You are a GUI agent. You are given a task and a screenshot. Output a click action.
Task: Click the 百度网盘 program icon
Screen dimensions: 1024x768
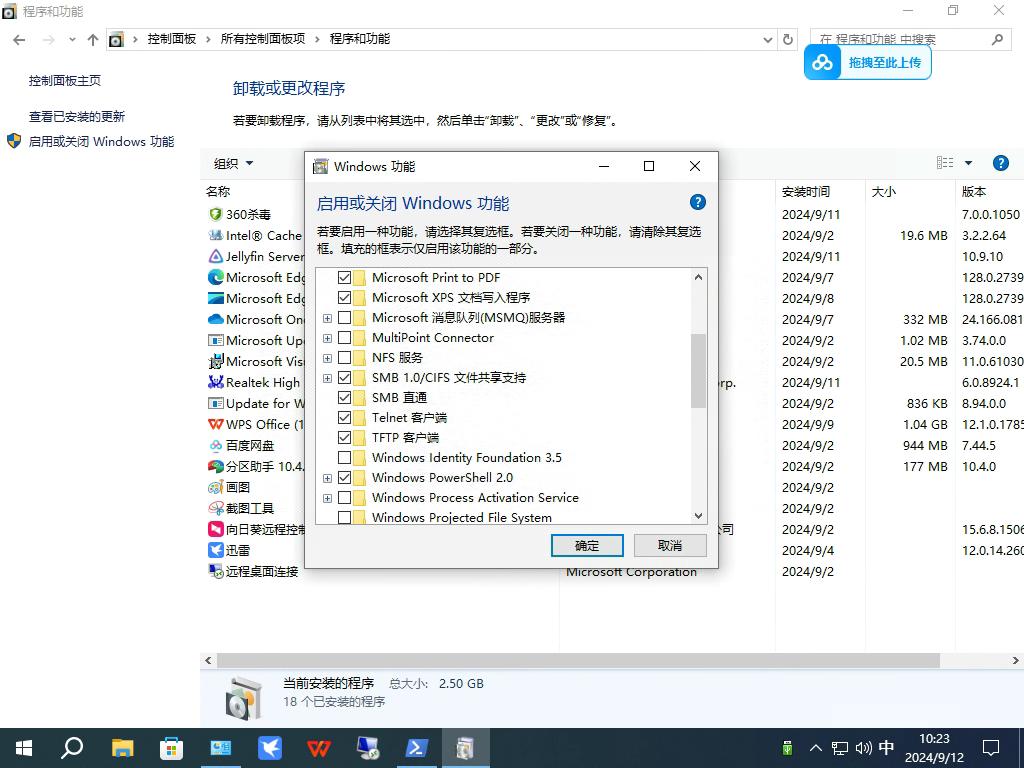point(216,445)
